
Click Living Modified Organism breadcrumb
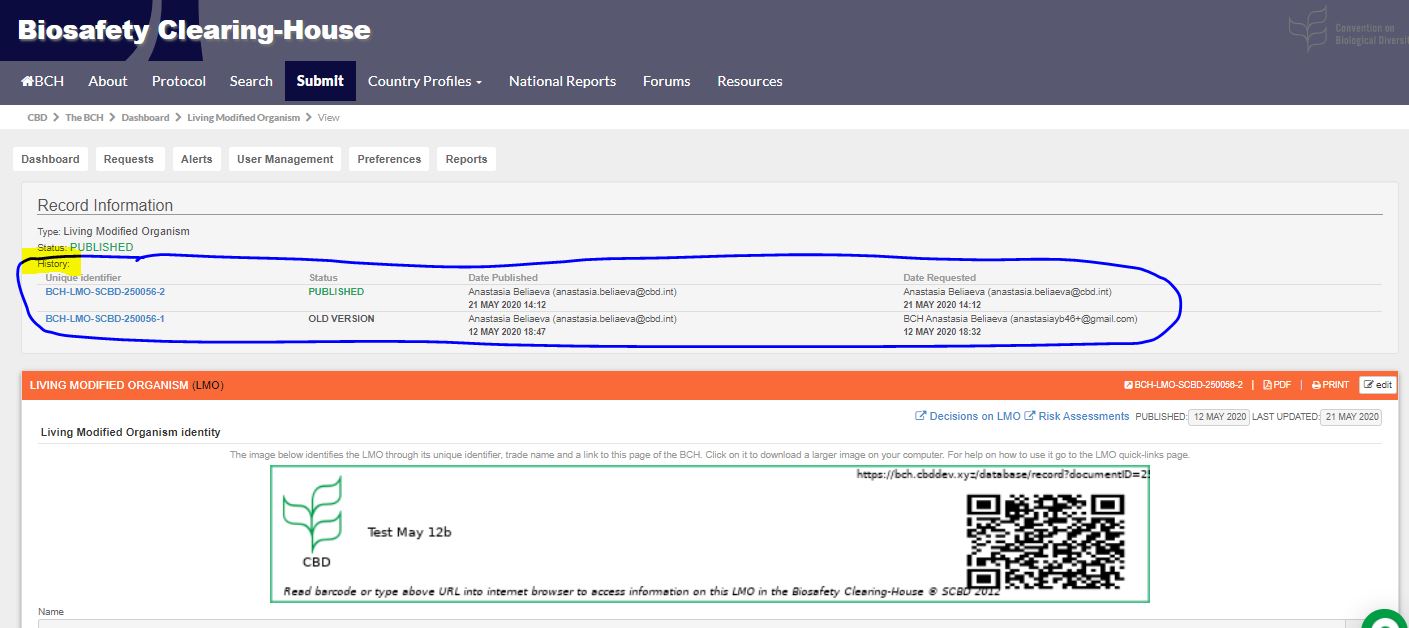point(243,118)
